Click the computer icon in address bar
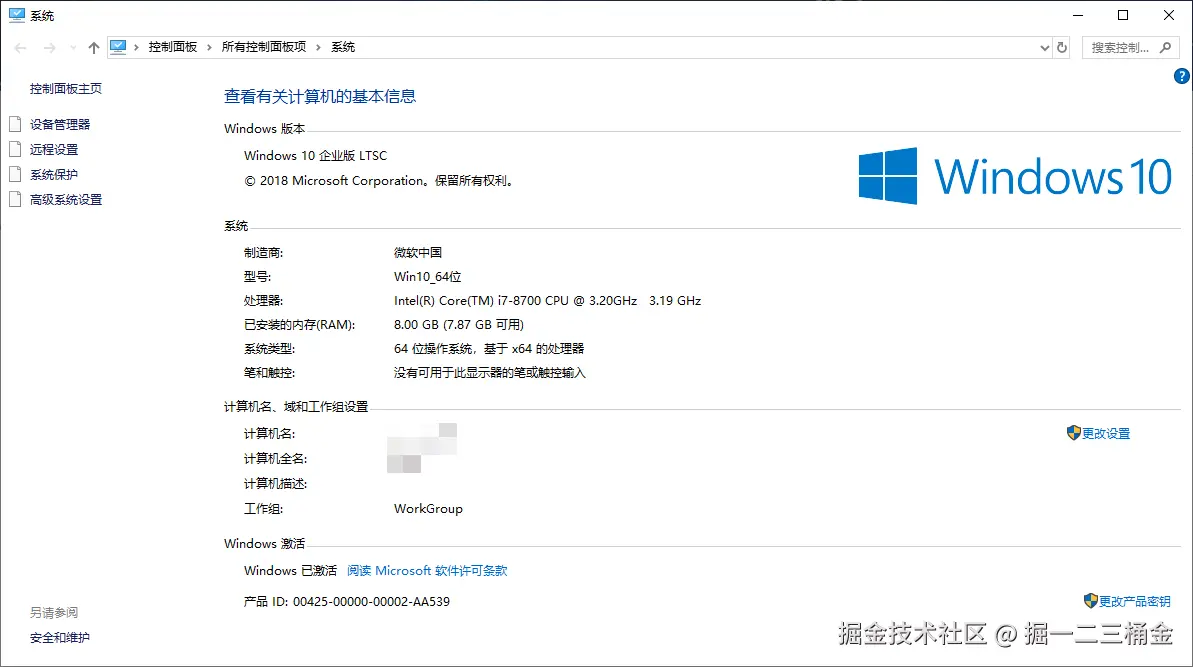This screenshot has height=667, width=1193. click(118, 47)
